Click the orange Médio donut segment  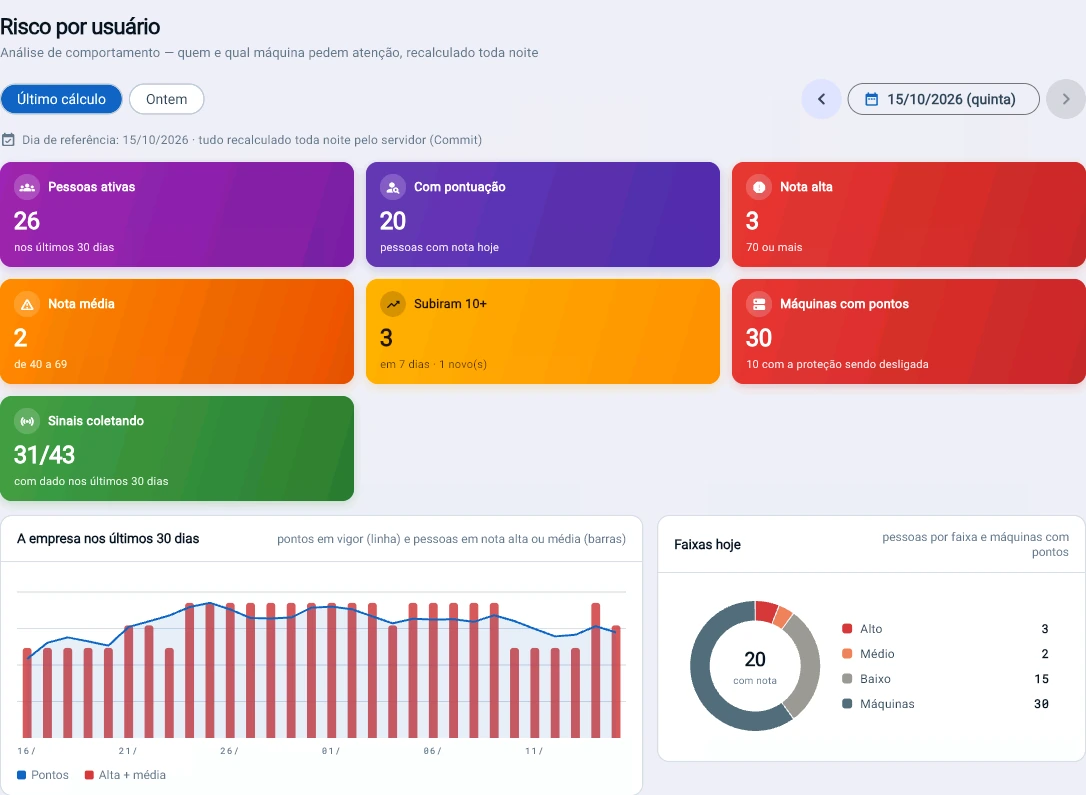pyautogui.click(x=783, y=617)
